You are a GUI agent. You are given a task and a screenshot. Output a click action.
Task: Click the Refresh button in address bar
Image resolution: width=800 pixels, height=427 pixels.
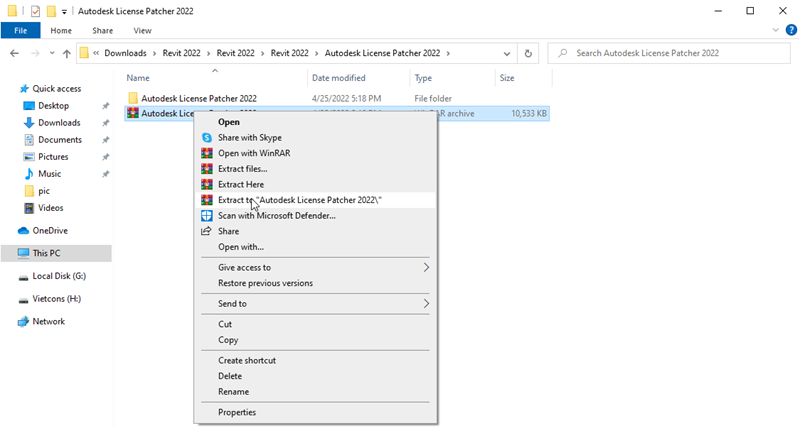click(x=527, y=53)
